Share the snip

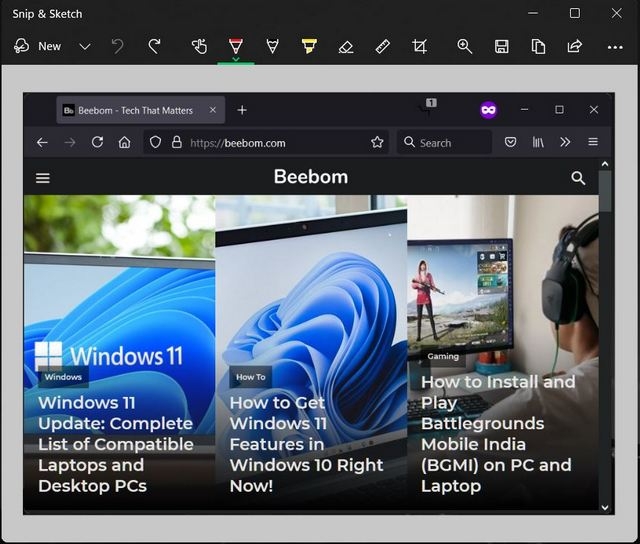pyautogui.click(x=575, y=46)
